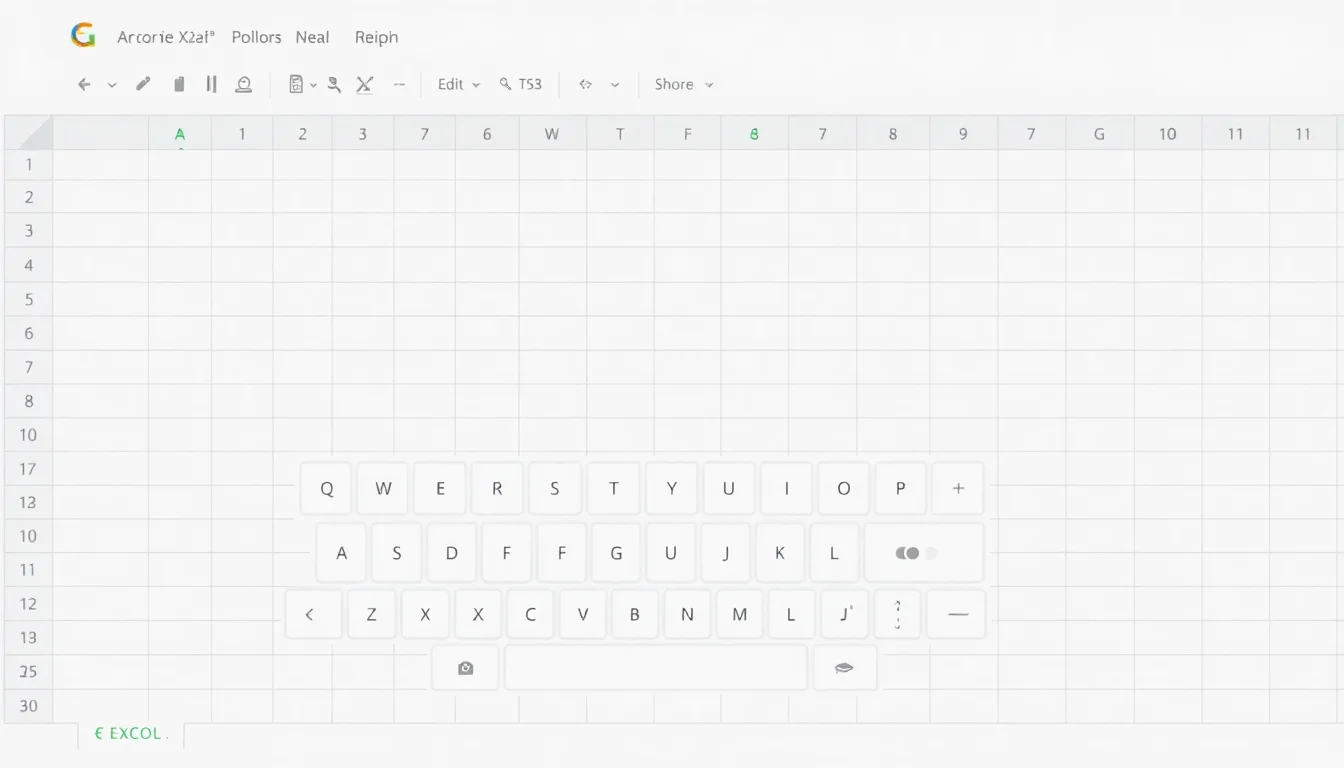The width and height of the screenshot is (1344, 768).
Task: Click the stamp icon in toolbar
Action: 243,84
